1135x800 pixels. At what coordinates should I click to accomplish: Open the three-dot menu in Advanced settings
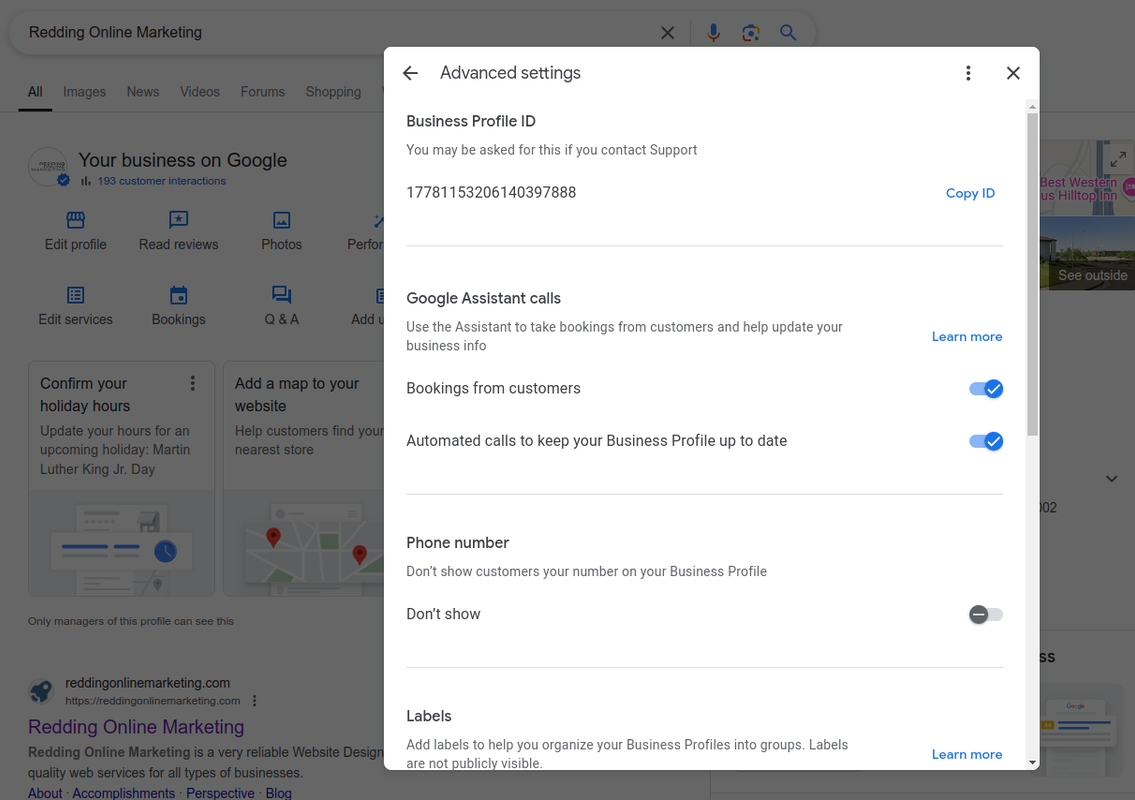[x=968, y=73]
